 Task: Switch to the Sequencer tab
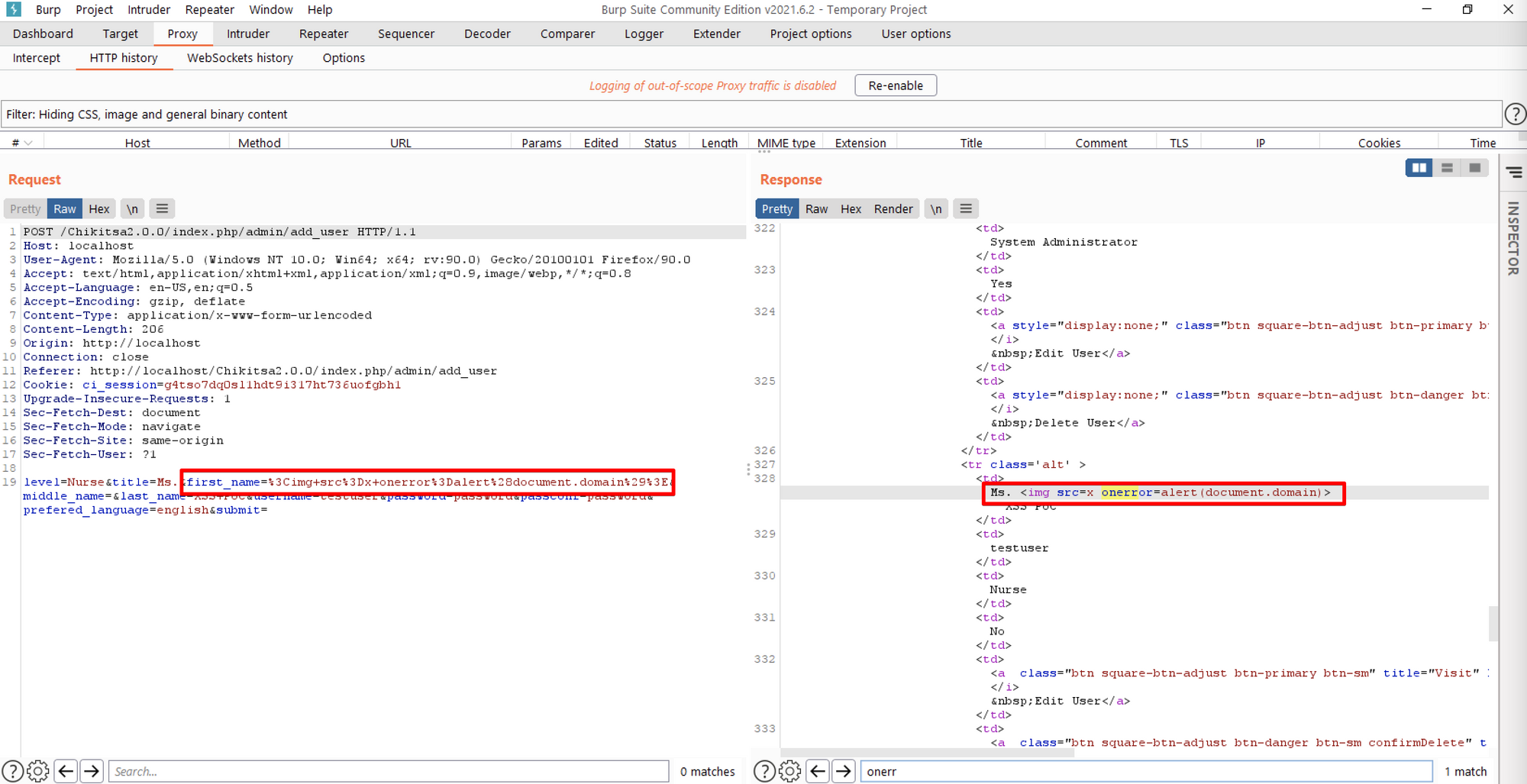tap(406, 34)
